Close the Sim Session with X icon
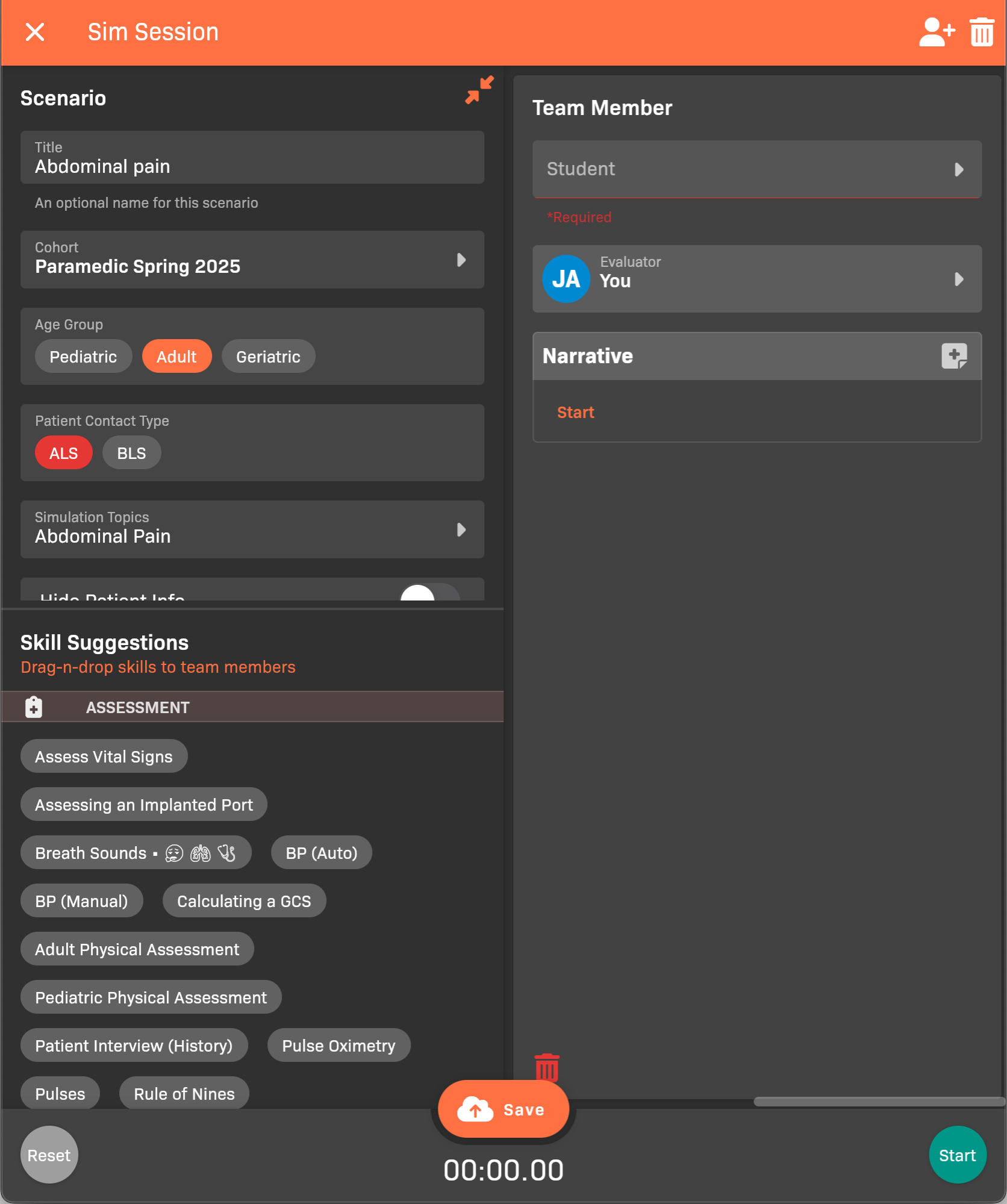The height and width of the screenshot is (1204, 1007). point(35,33)
